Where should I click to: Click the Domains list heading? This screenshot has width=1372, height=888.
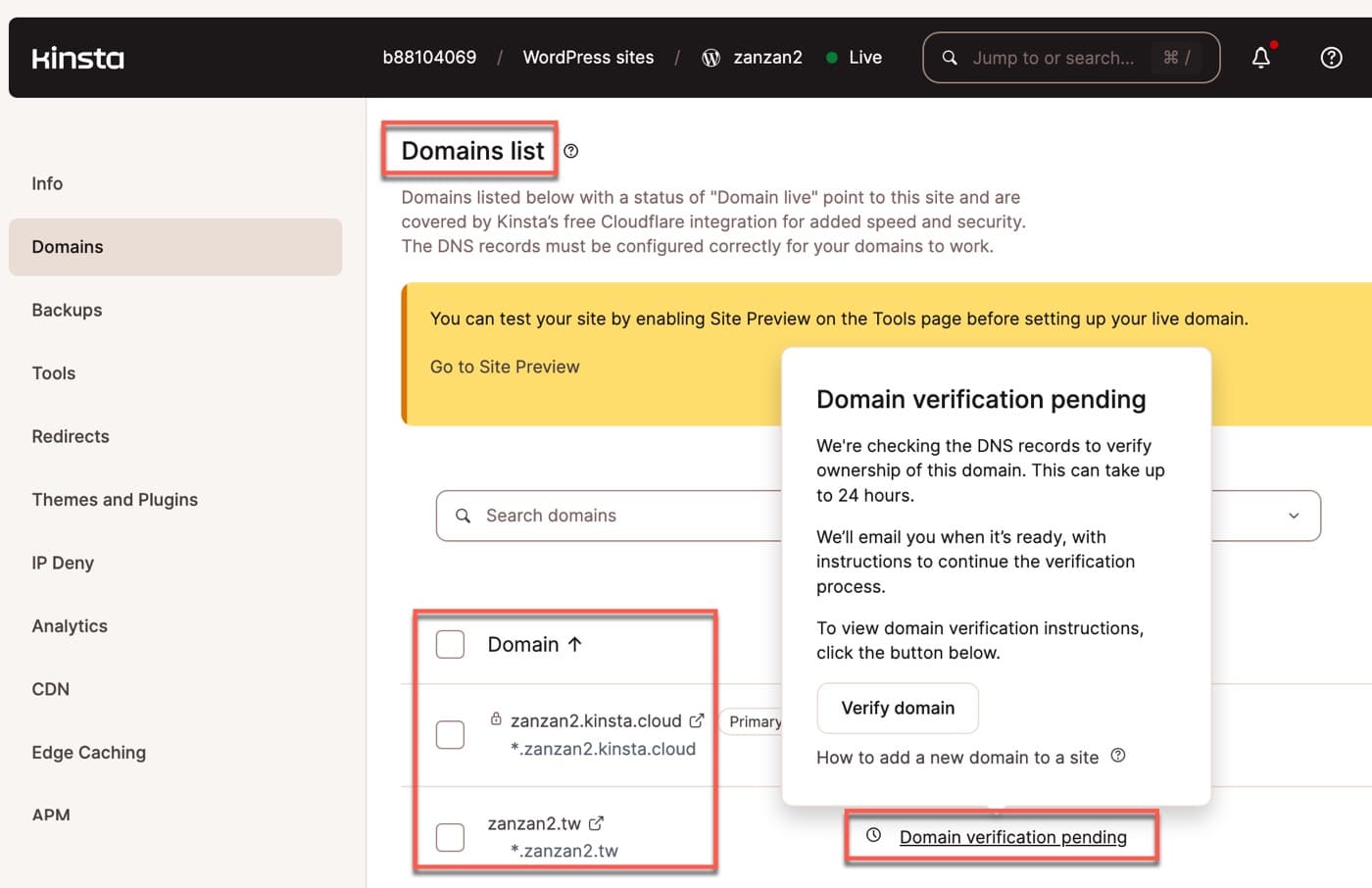click(472, 151)
